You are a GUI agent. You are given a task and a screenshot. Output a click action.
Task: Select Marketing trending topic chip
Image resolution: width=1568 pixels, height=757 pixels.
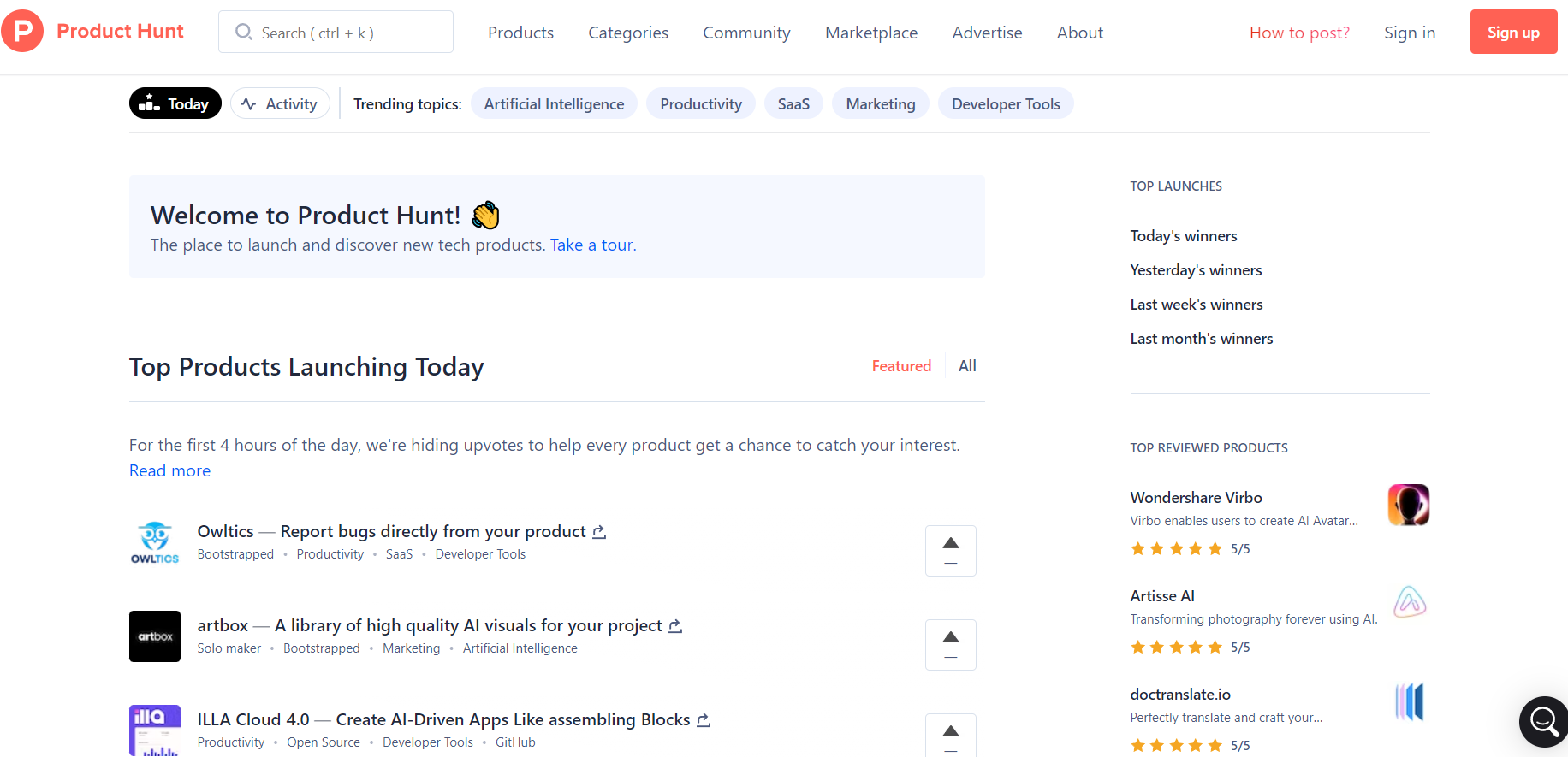[881, 103]
